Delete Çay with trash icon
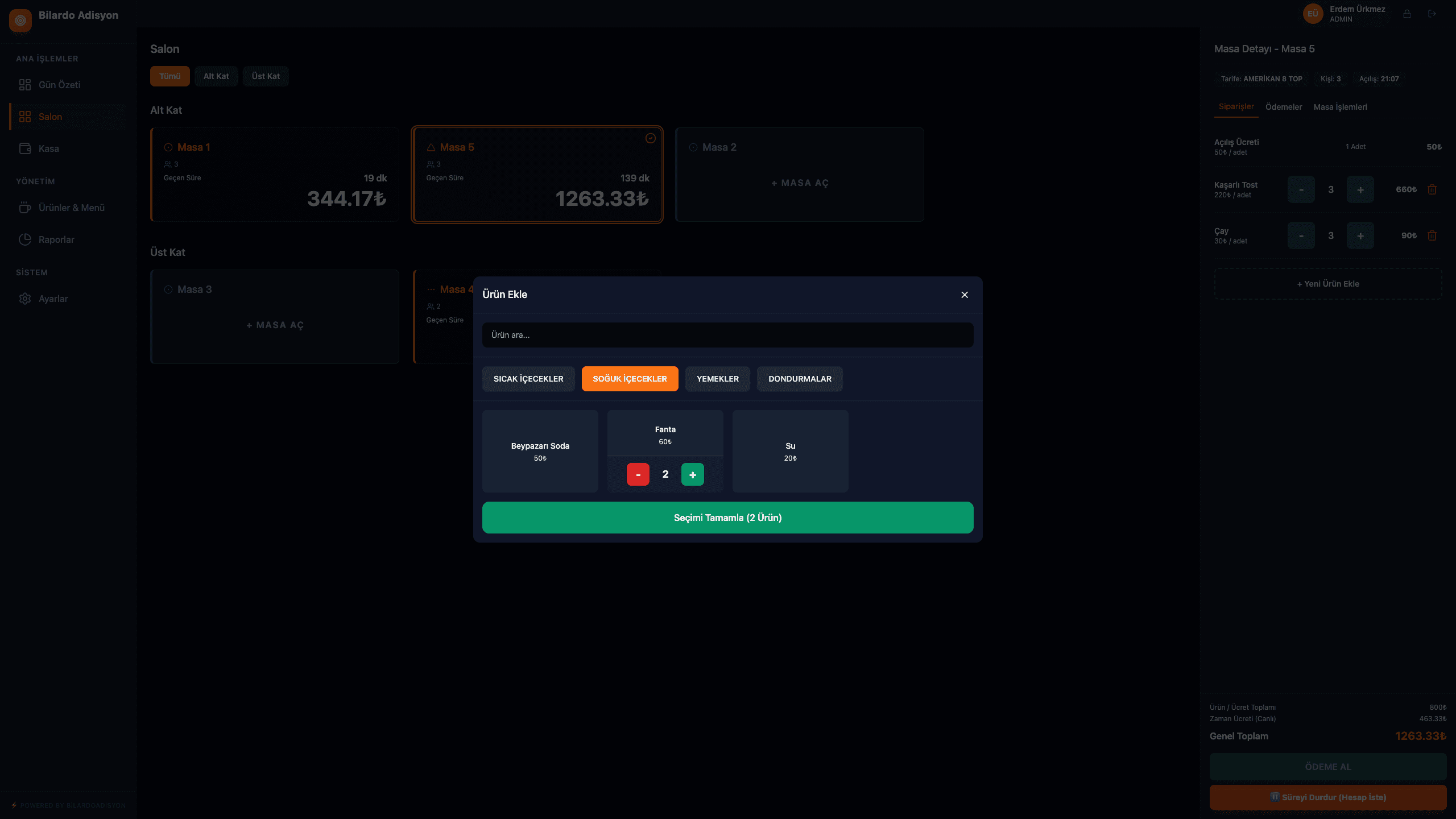The width and height of the screenshot is (1456, 819). coord(1432,235)
